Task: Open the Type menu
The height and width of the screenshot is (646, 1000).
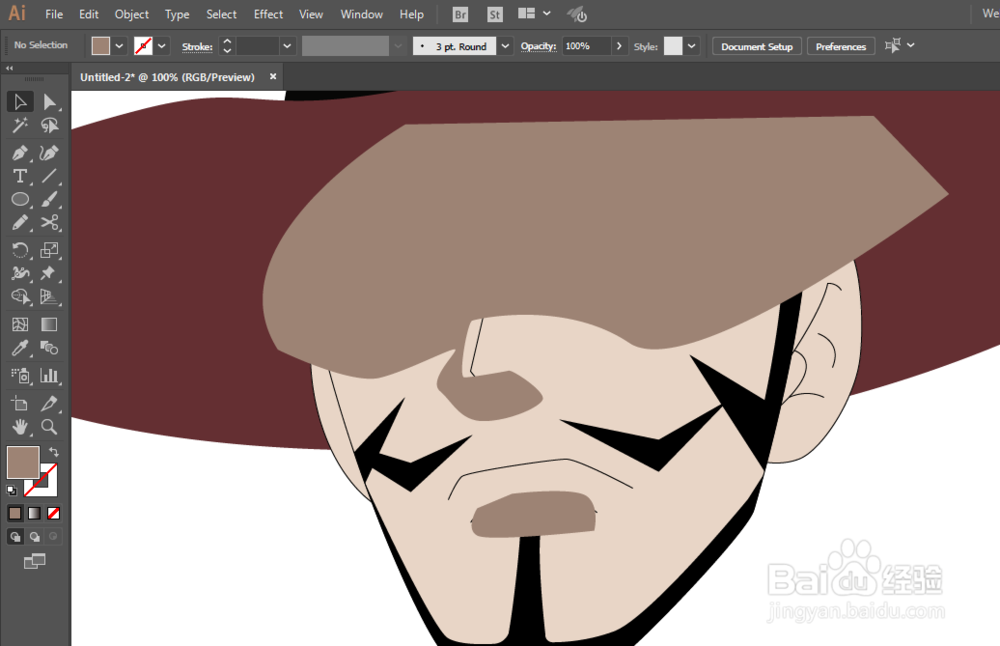Action: click(177, 14)
